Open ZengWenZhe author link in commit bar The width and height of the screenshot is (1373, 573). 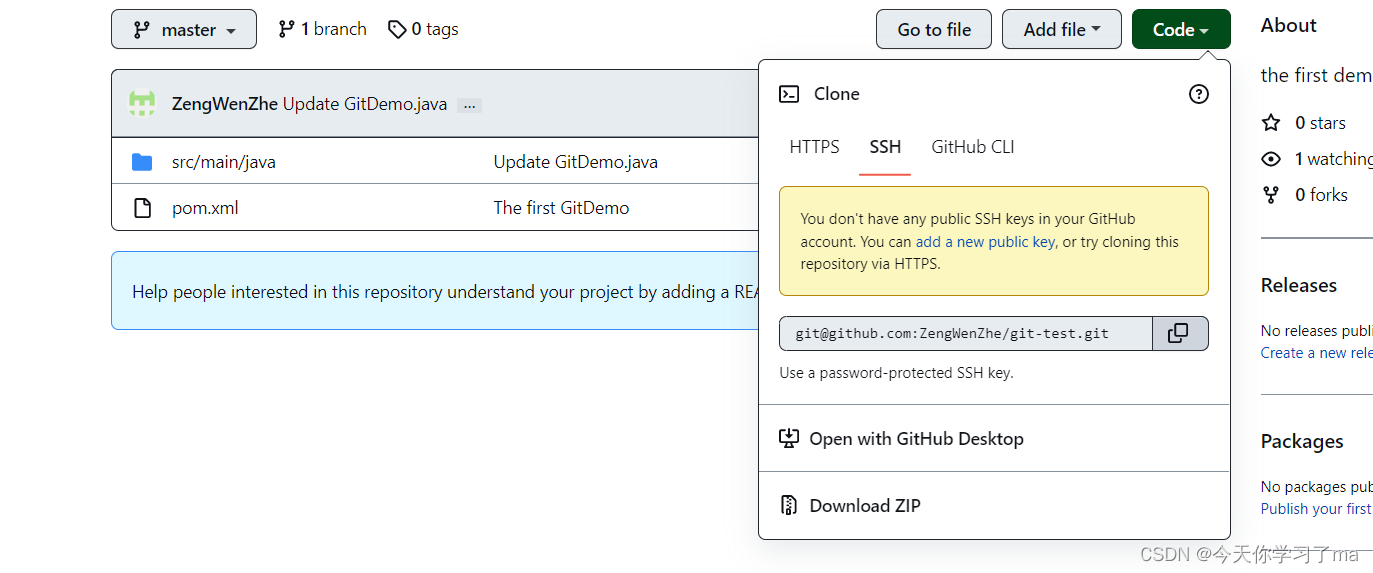pyautogui.click(x=225, y=104)
